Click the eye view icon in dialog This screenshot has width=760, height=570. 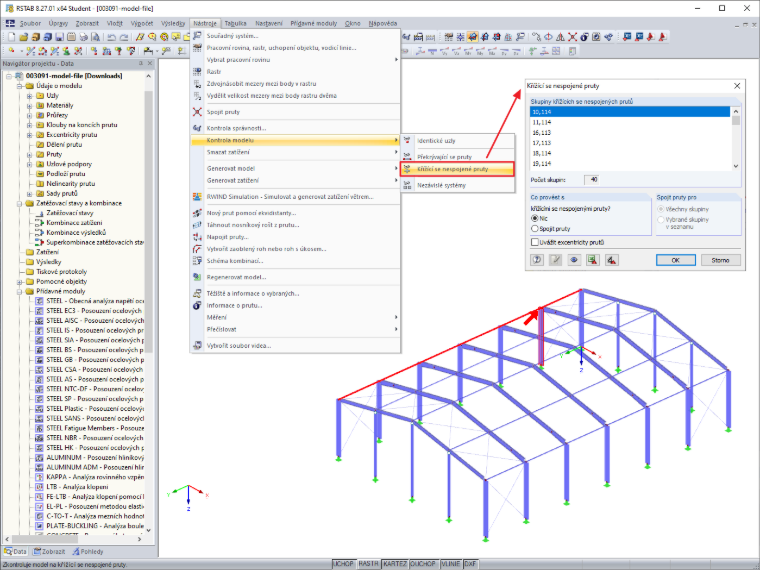tap(574, 260)
